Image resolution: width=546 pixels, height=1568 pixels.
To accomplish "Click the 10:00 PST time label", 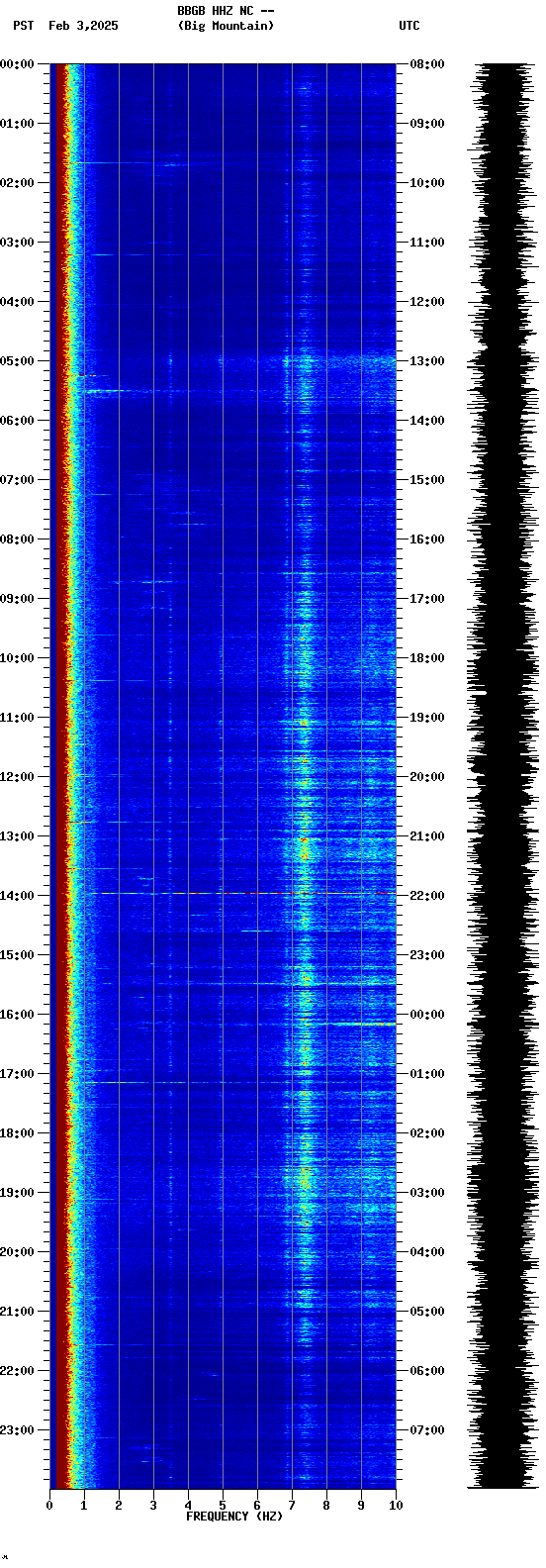I will click(18, 658).
